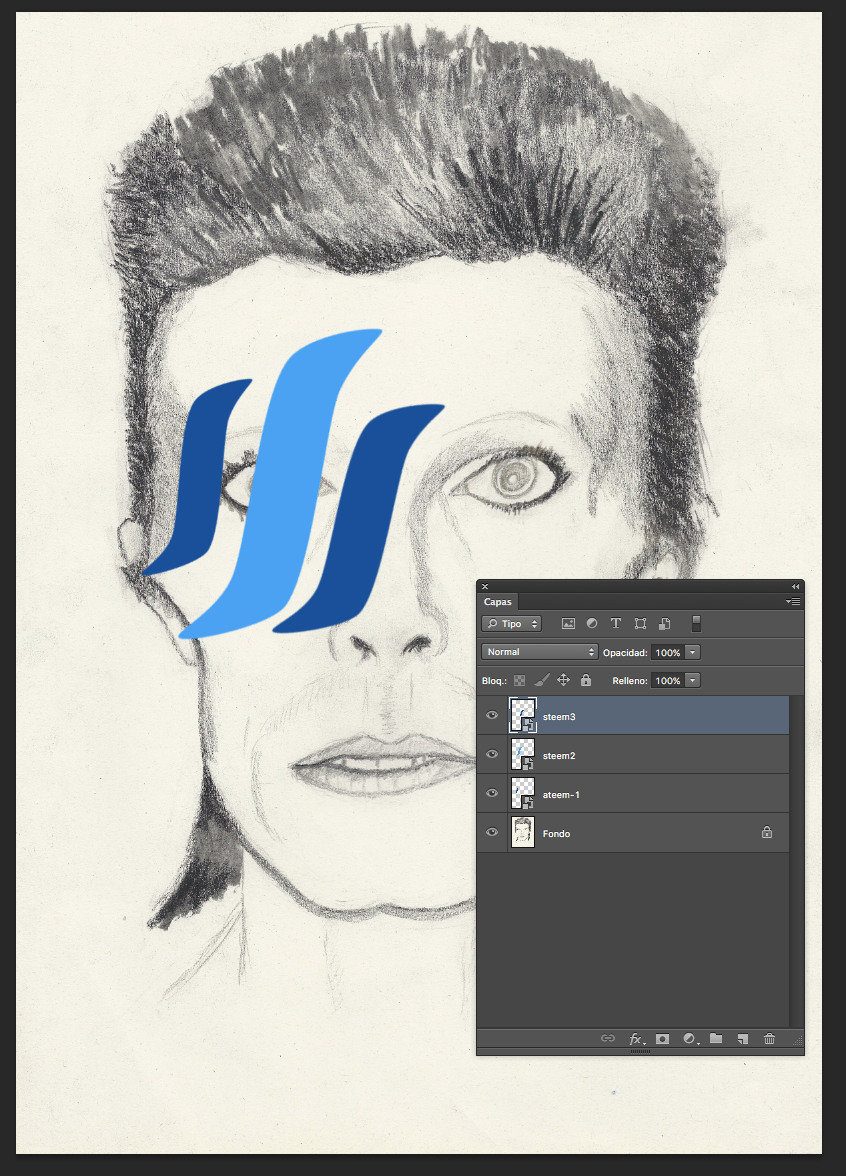Select the Capas tab
This screenshot has height=1176, width=846.
pos(498,602)
